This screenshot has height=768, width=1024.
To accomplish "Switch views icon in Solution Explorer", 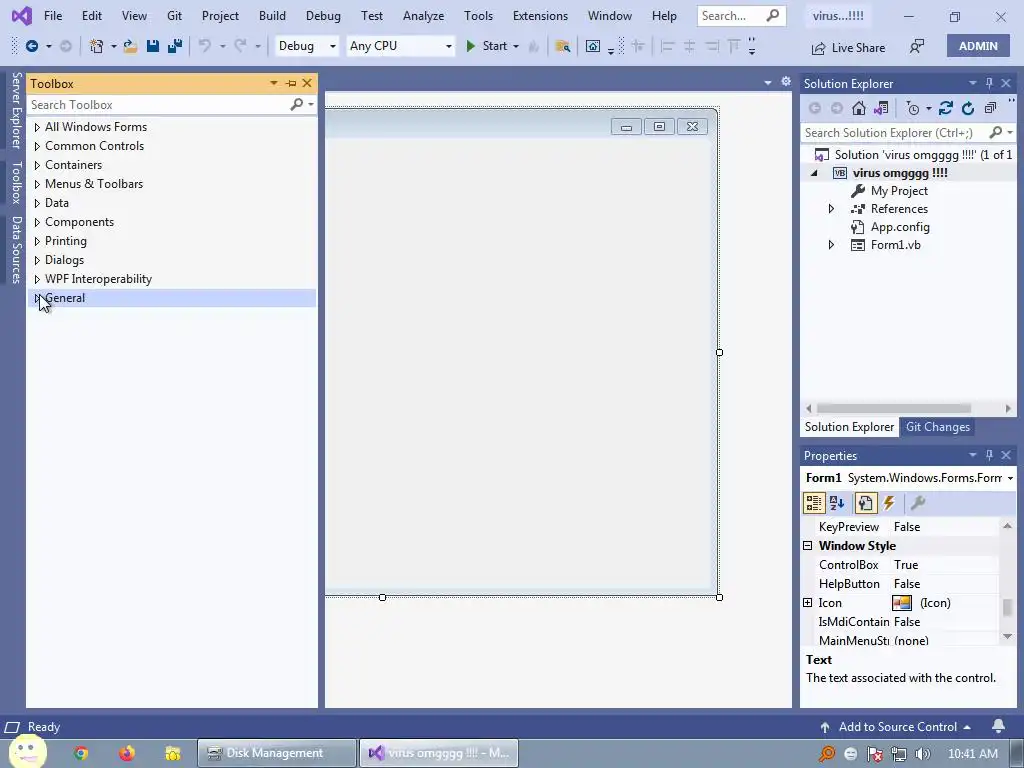I will tap(881, 108).
